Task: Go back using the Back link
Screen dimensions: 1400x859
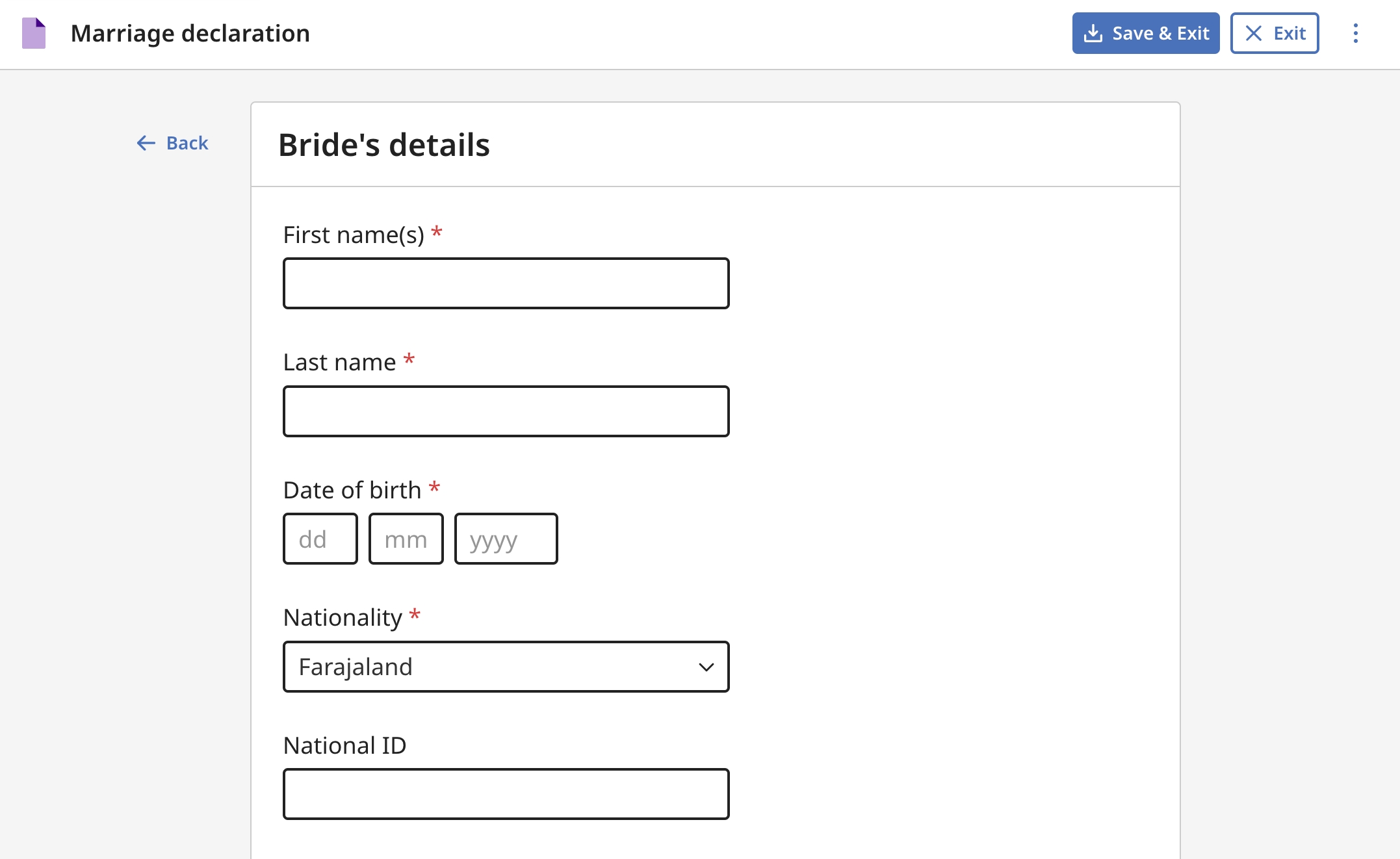Action: coord(187,143)
